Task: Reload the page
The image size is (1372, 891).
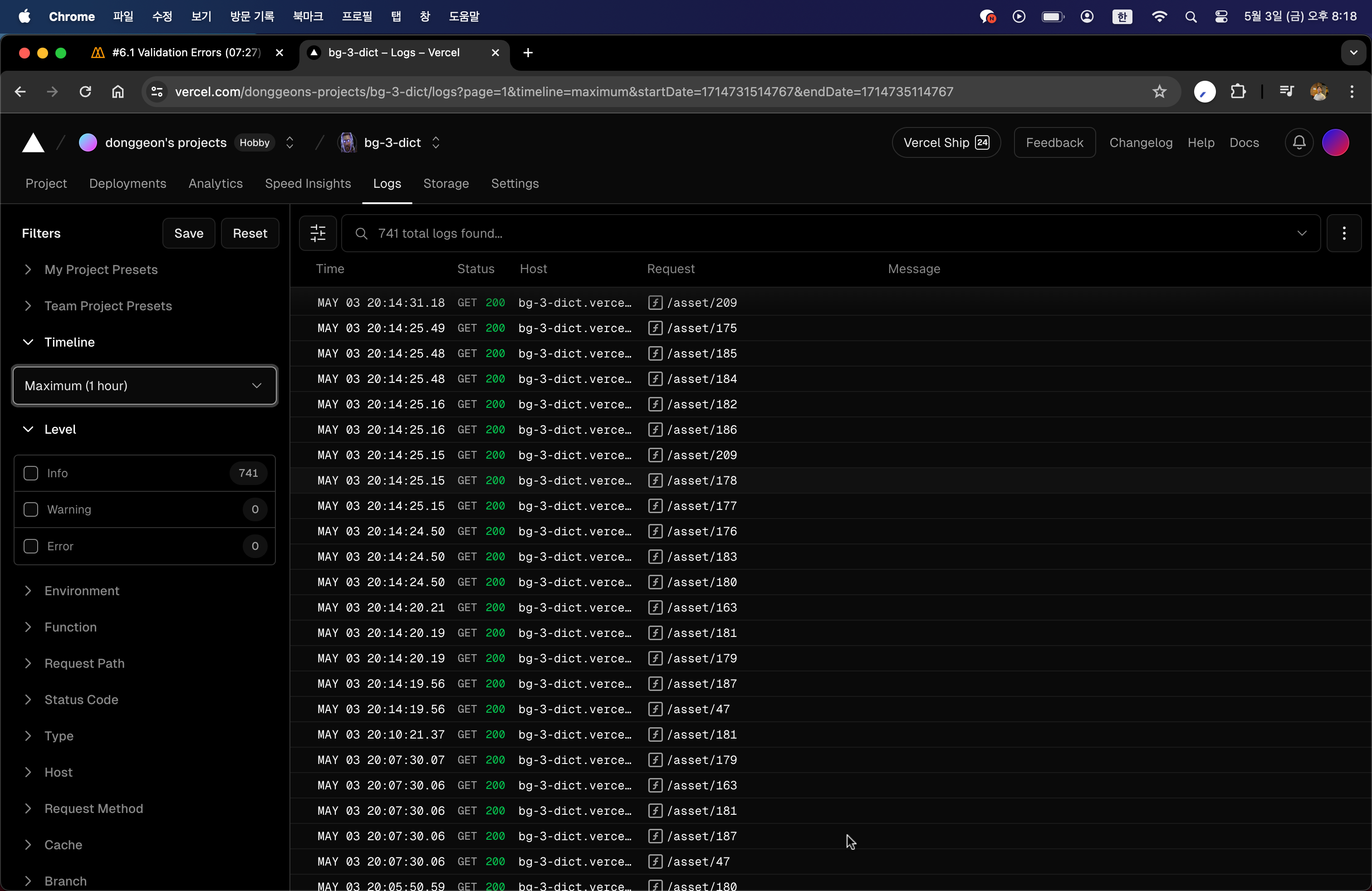Action: [x=85, y=92]
